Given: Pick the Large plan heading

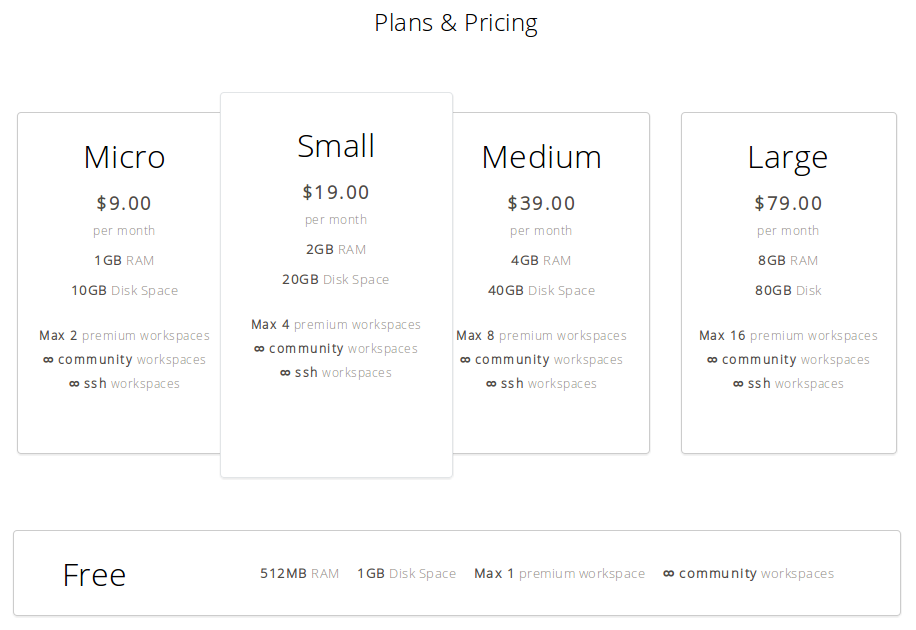Looking at the screenshot, I should 787,158.
